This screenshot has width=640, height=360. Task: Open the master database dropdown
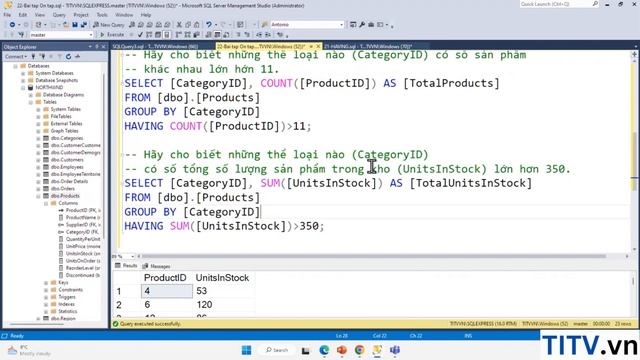click(91, 35)
